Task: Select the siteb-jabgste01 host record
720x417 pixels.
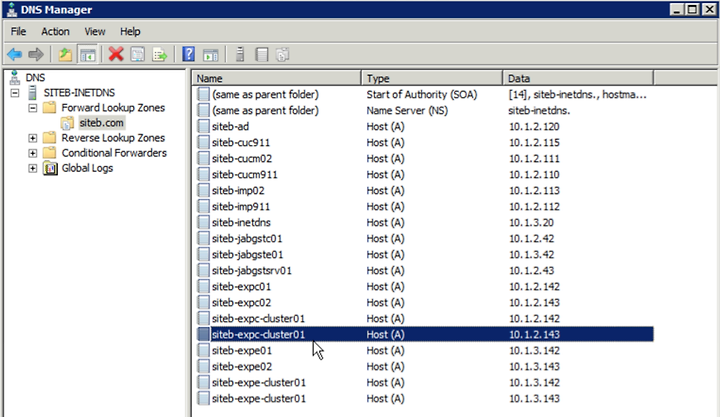Action: click(425, 255)
